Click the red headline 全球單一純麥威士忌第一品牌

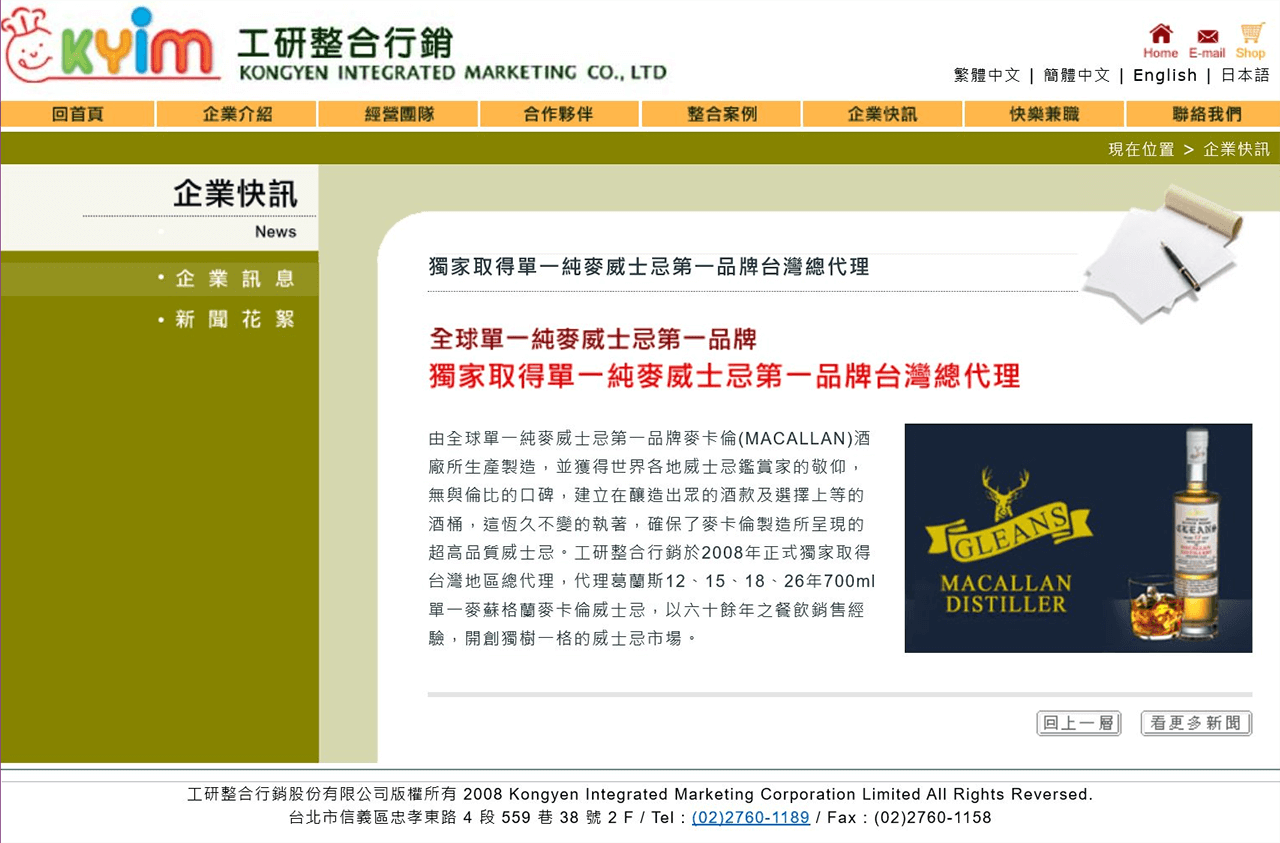coord(593,338)
